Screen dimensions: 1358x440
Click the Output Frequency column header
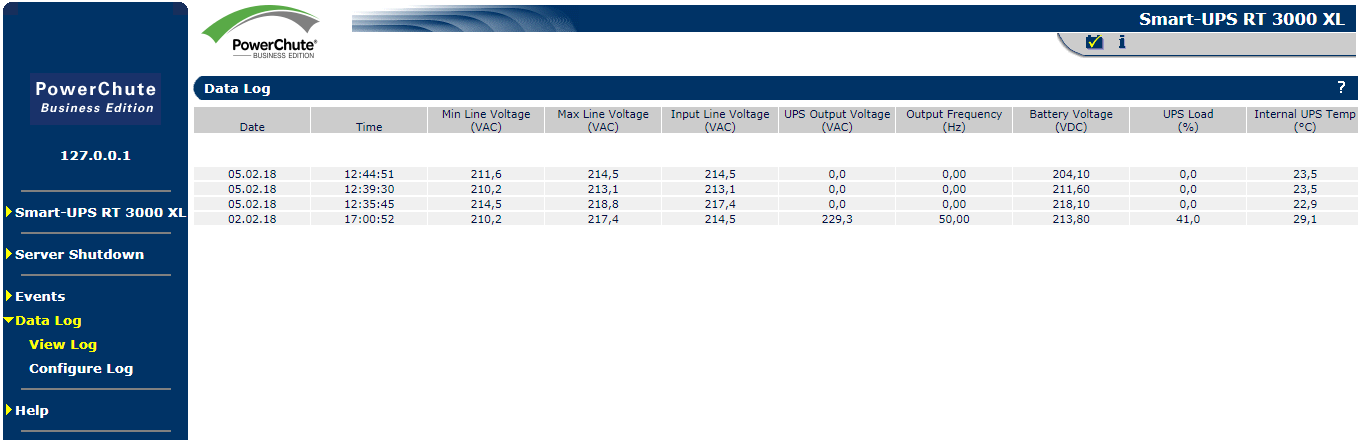coord(954,120)
